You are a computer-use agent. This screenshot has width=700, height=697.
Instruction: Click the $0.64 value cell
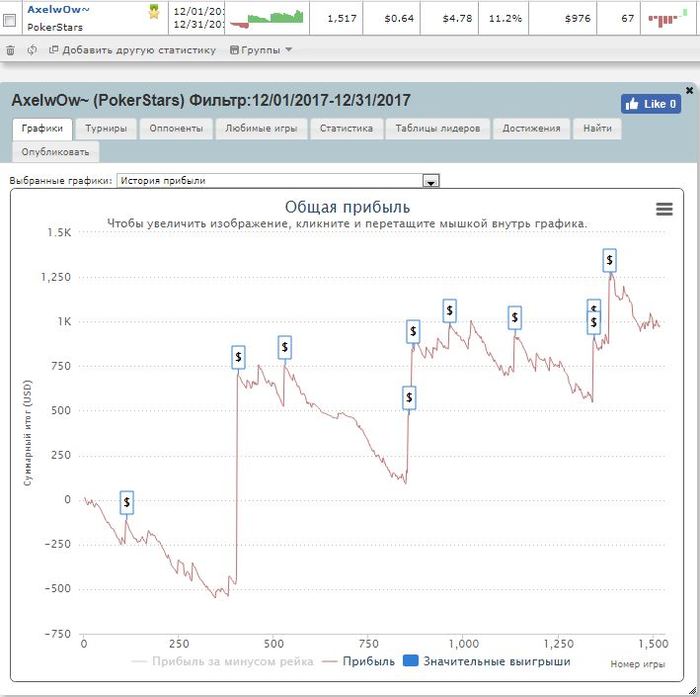click(x=392, y=18)
